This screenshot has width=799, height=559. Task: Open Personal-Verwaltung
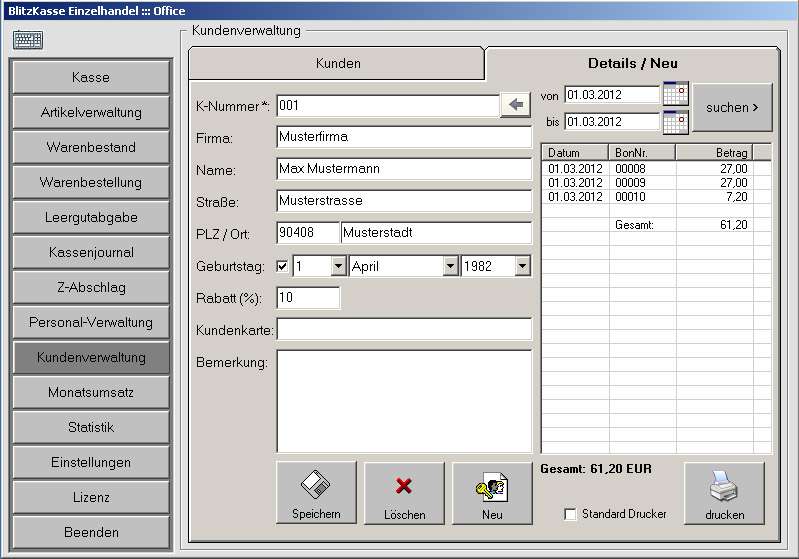(x=91, y=323)
